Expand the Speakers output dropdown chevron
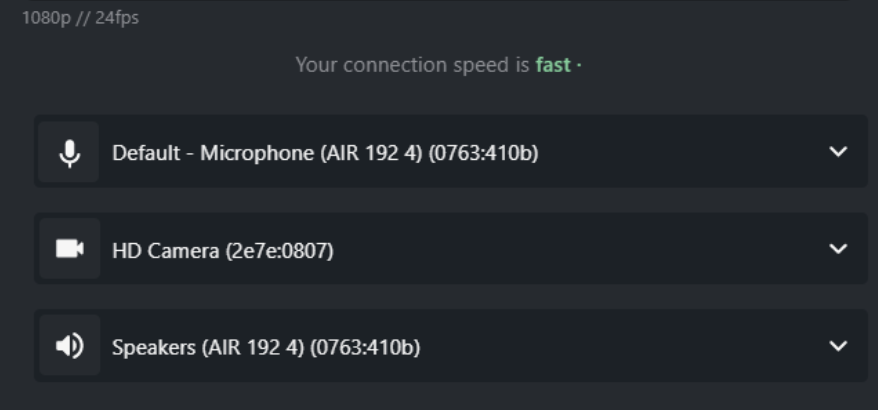 click(838, 346)
